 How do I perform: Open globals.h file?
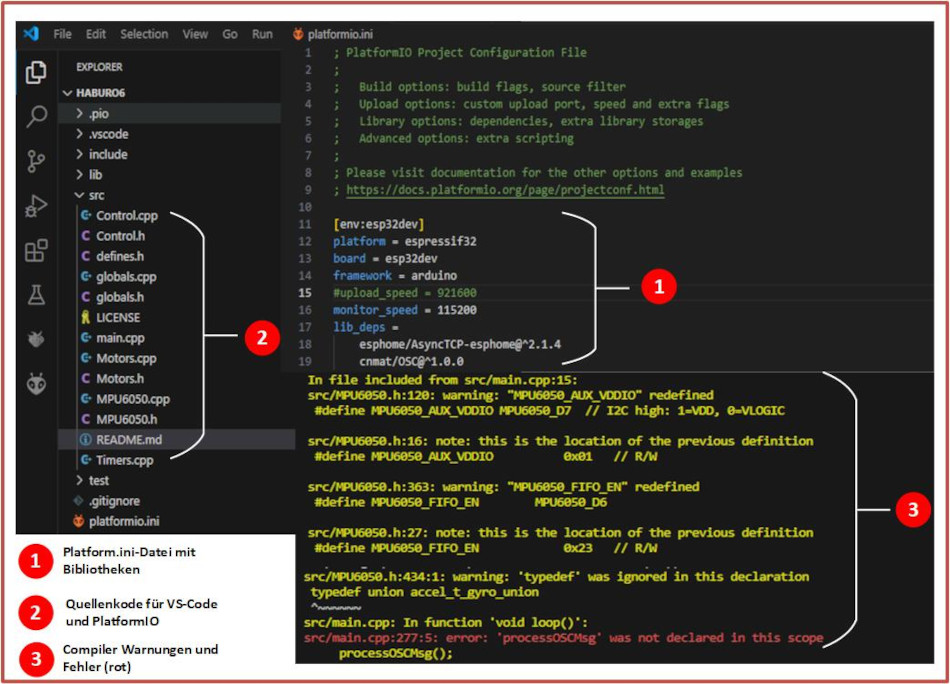pos(113,297)
